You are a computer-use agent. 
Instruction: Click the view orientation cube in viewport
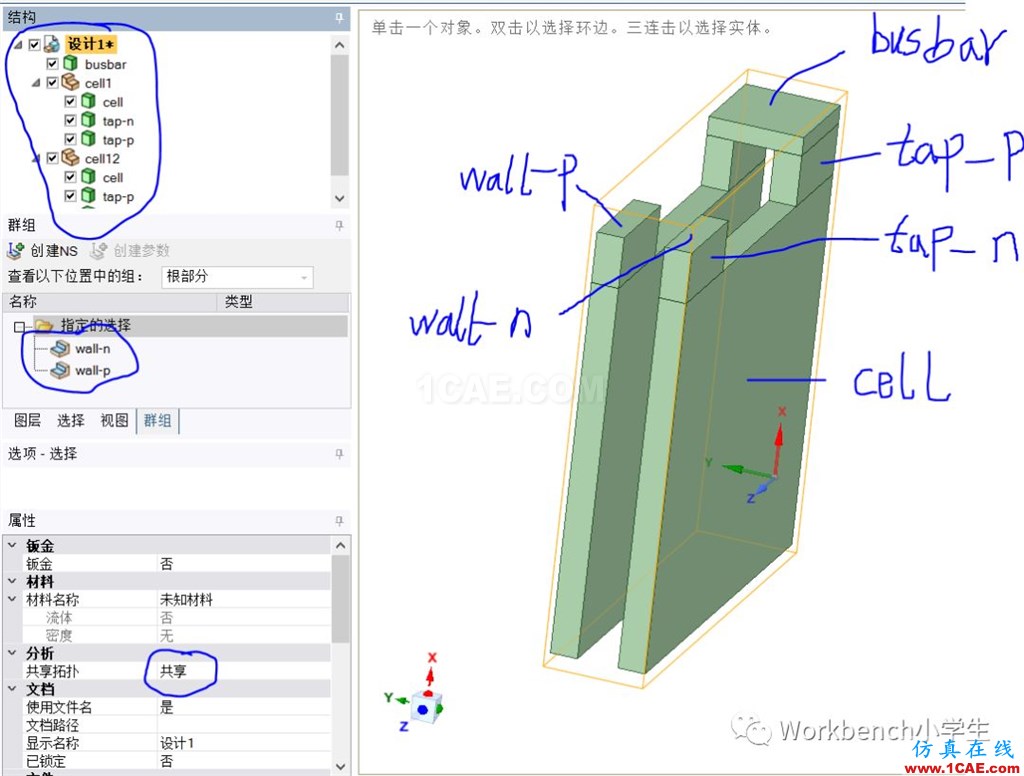[426, 709]
